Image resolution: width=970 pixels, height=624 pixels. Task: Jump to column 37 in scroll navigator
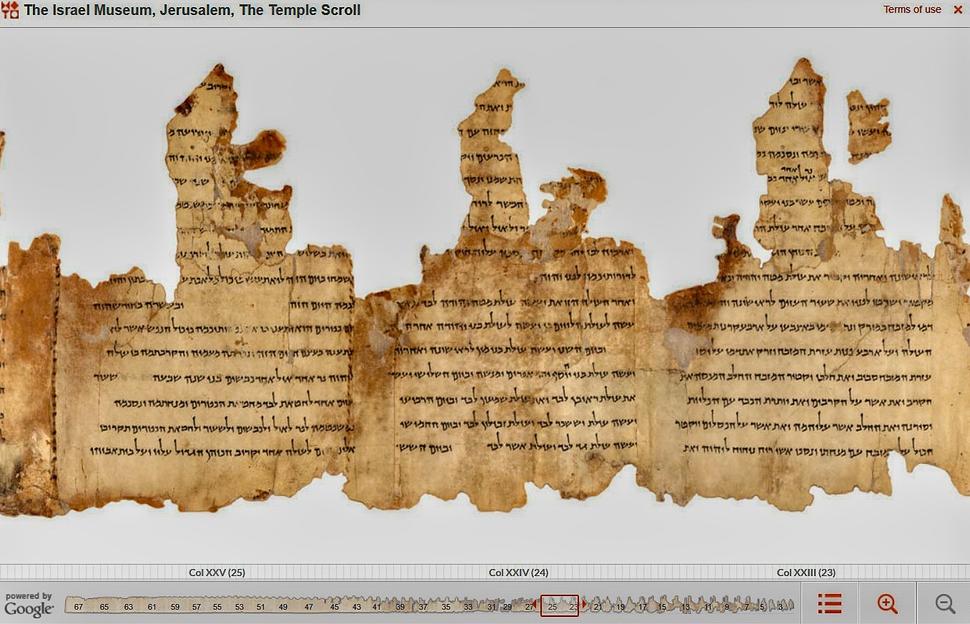423,607
